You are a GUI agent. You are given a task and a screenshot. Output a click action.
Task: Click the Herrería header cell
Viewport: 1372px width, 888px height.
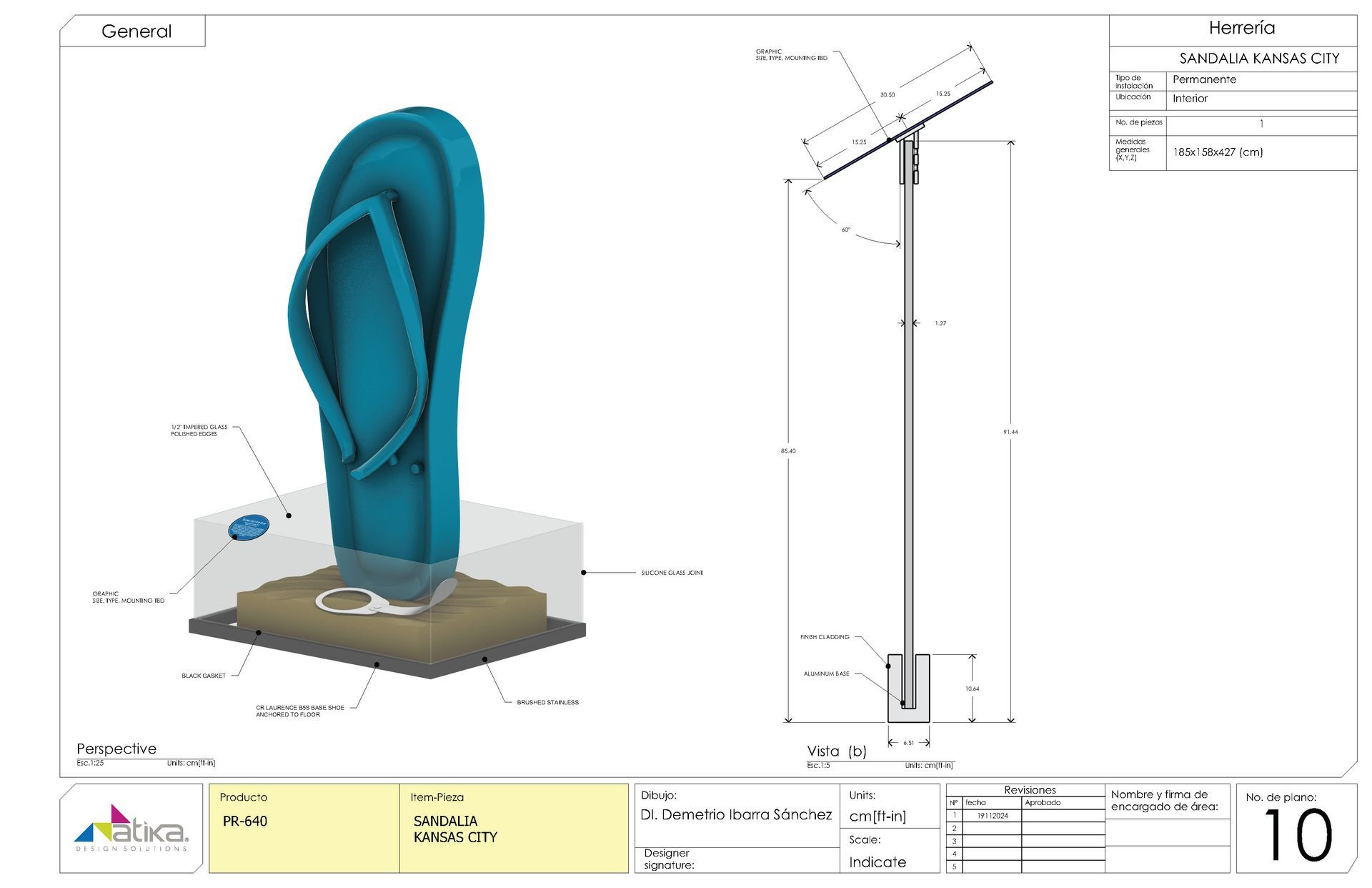(x=1241, y=29)
